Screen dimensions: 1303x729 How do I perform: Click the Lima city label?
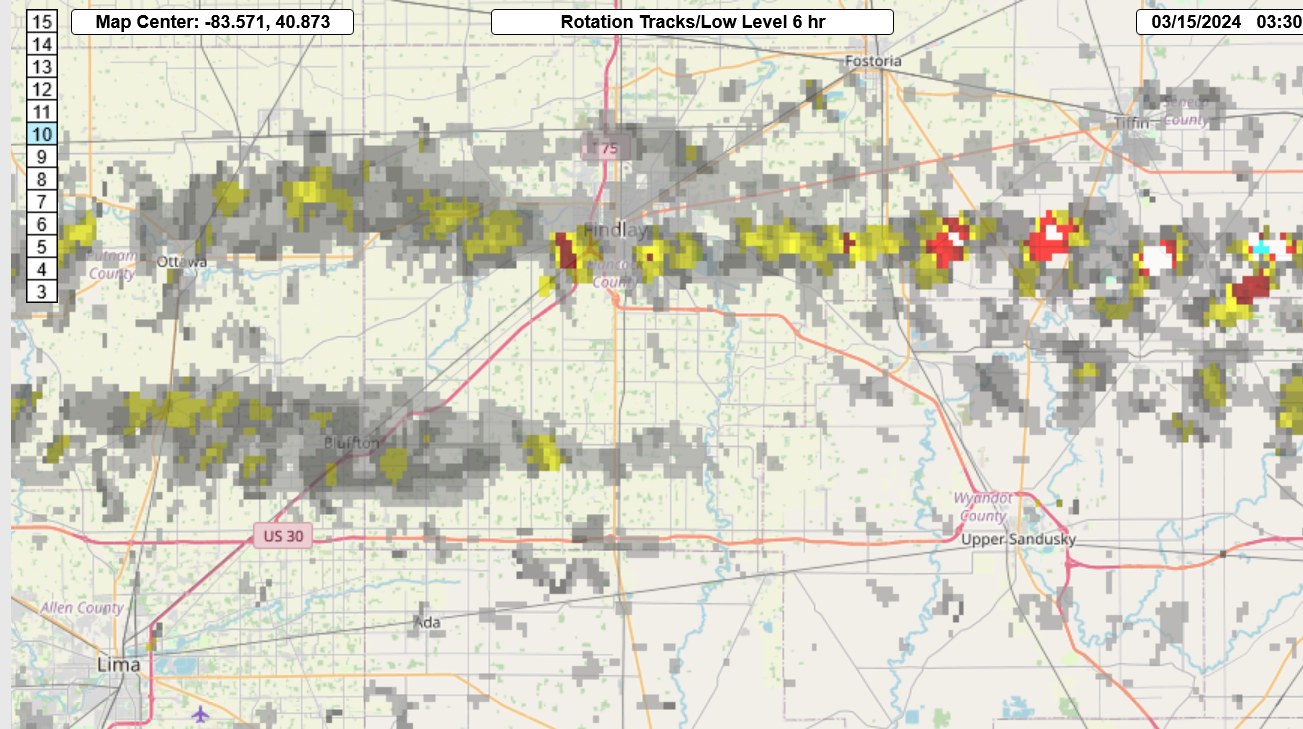point(118,664)
